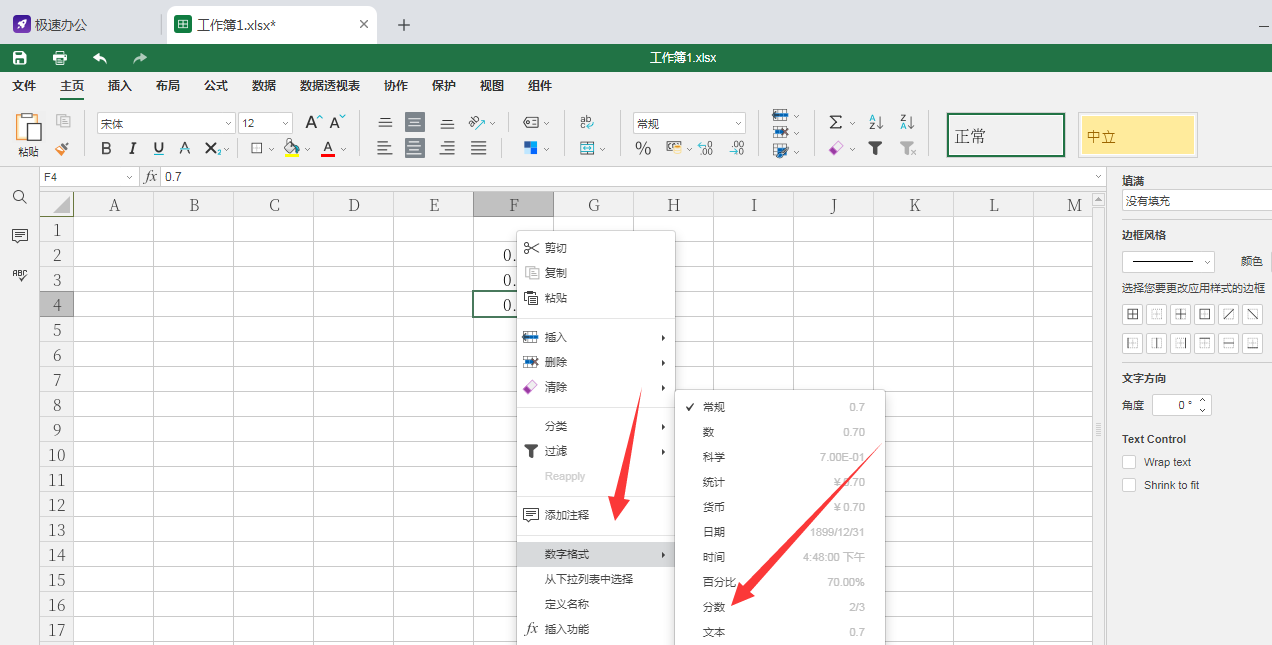The image size is (1272, 645).
Task: Align text left in toolbar
Action: 385,148
